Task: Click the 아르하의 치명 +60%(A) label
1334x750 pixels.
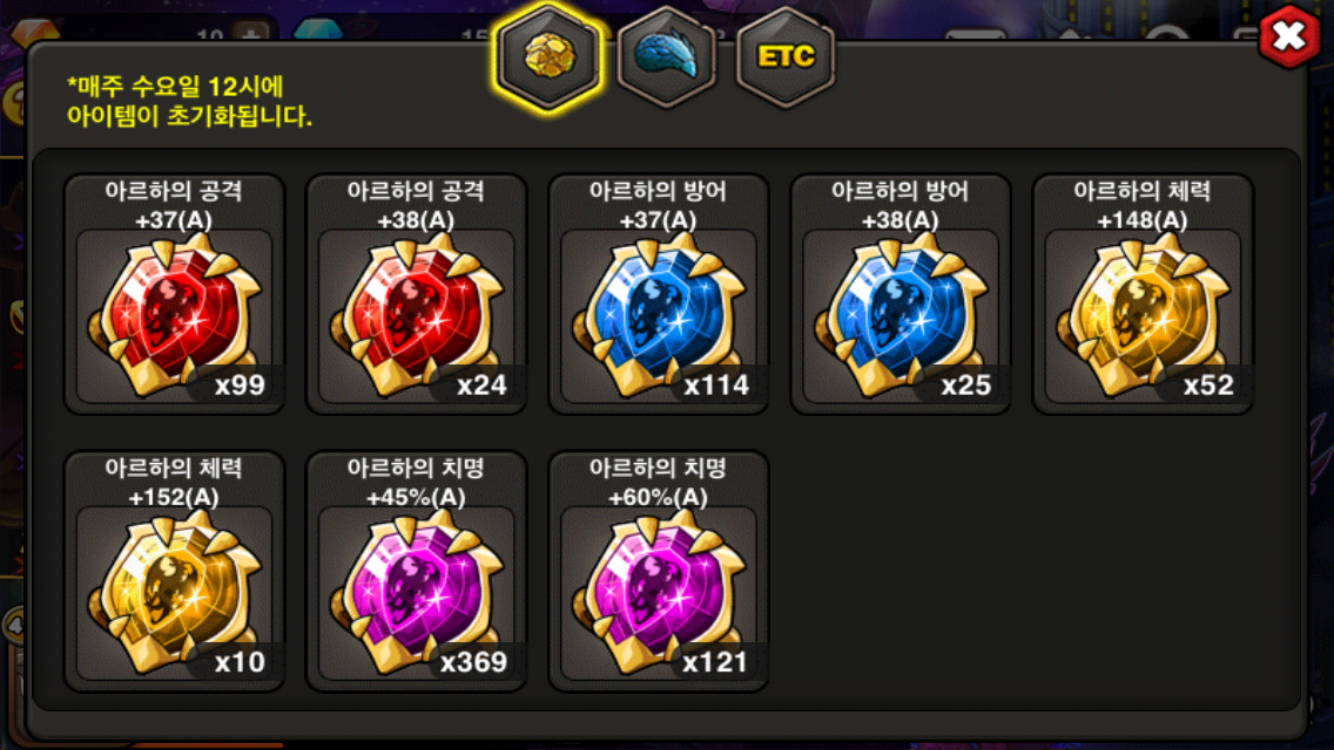Action: point(658,482)
